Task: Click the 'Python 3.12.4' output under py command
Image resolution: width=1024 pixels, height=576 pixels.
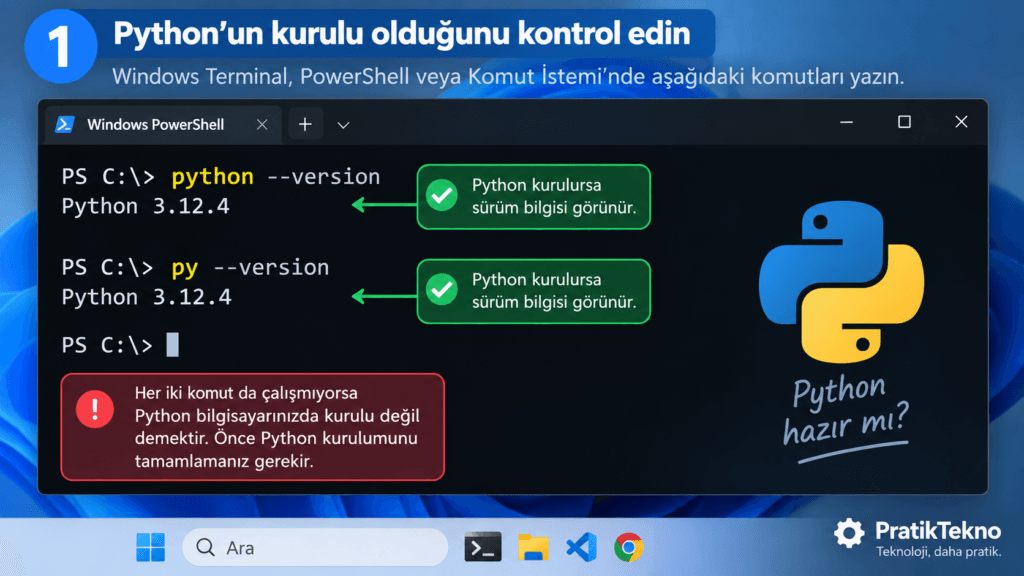Action: click(x=146, y=297)
